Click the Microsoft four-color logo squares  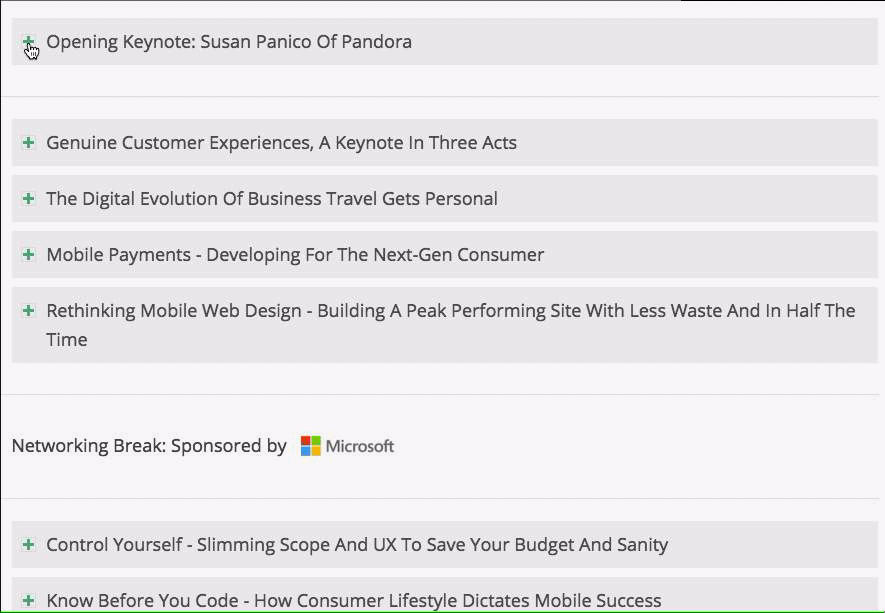pyautogui.click(x=310, y=446)
